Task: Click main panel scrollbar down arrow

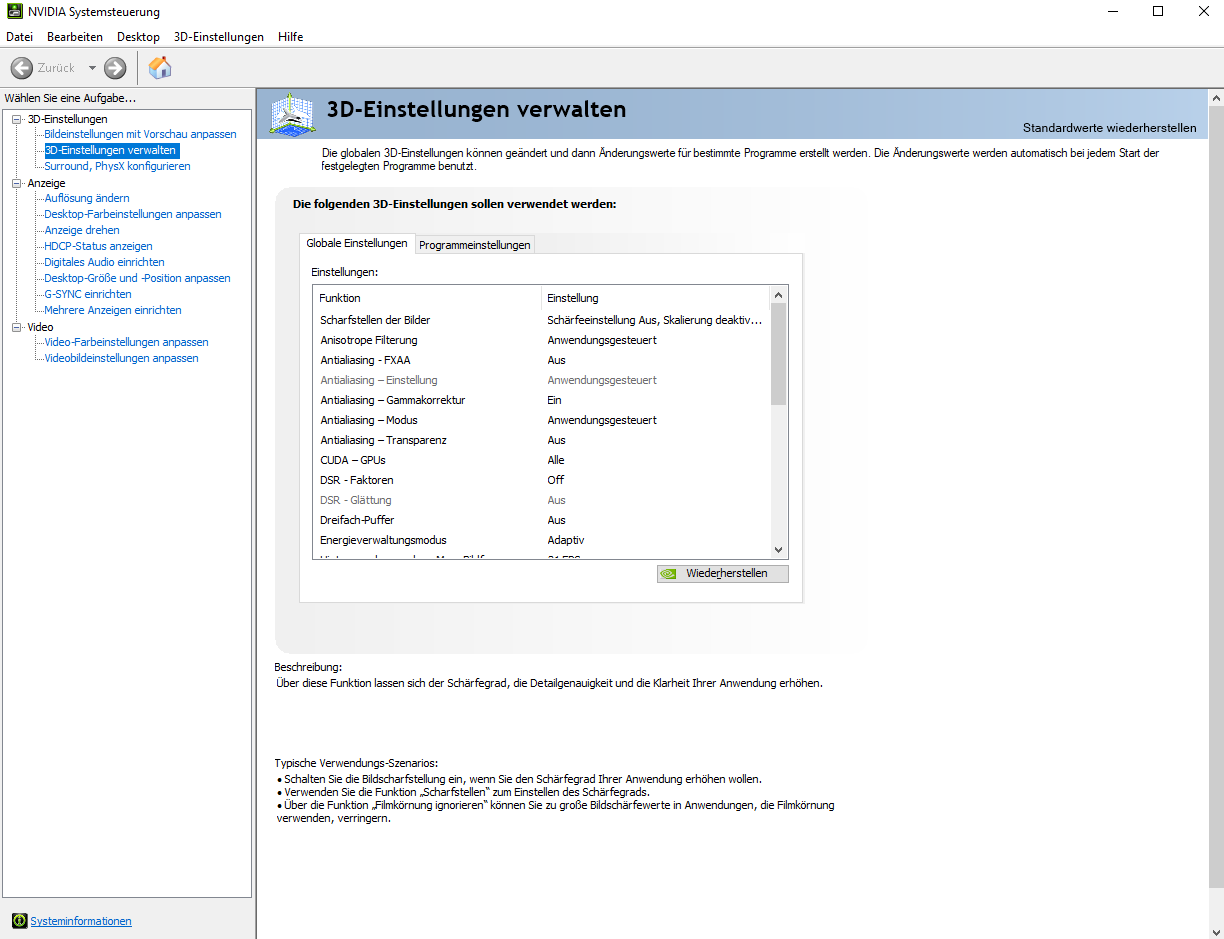Action: (x=1215, y=930)
